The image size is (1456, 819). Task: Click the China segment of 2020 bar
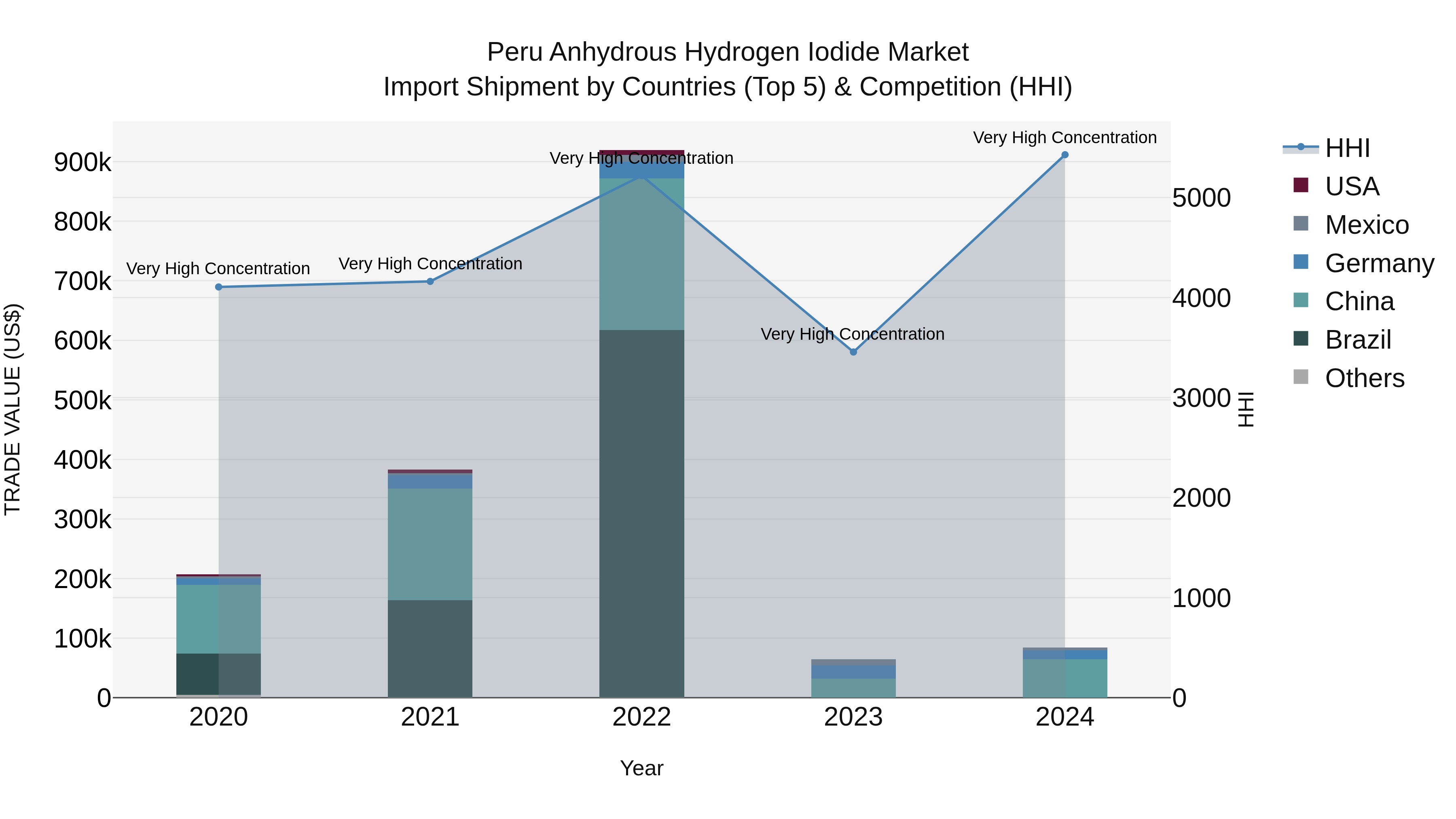219,620
